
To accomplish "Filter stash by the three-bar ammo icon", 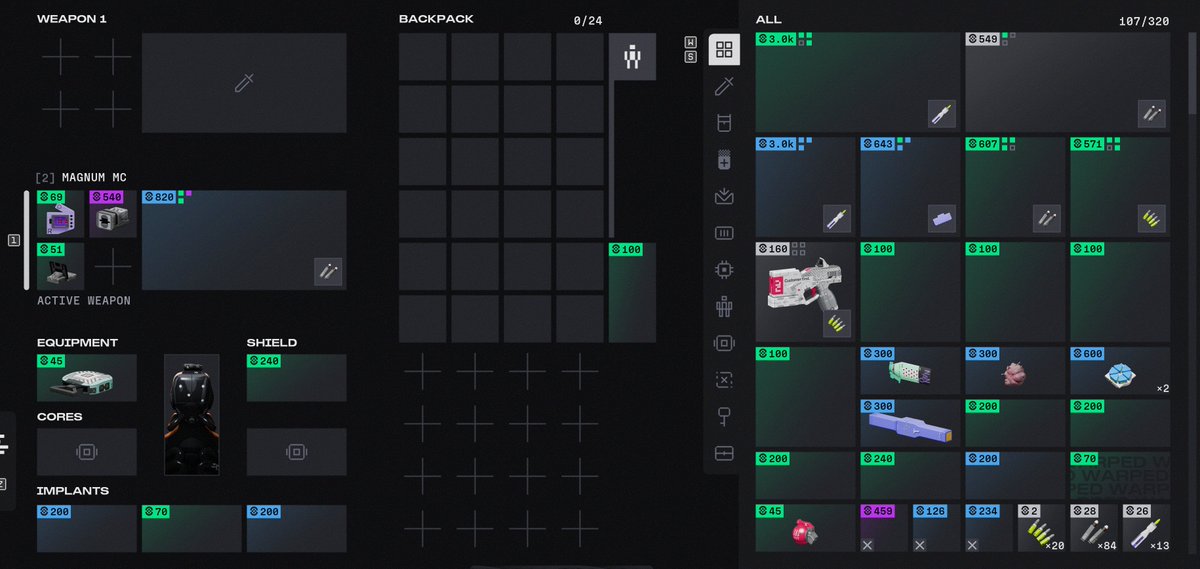I will click(x=724, y=233).
